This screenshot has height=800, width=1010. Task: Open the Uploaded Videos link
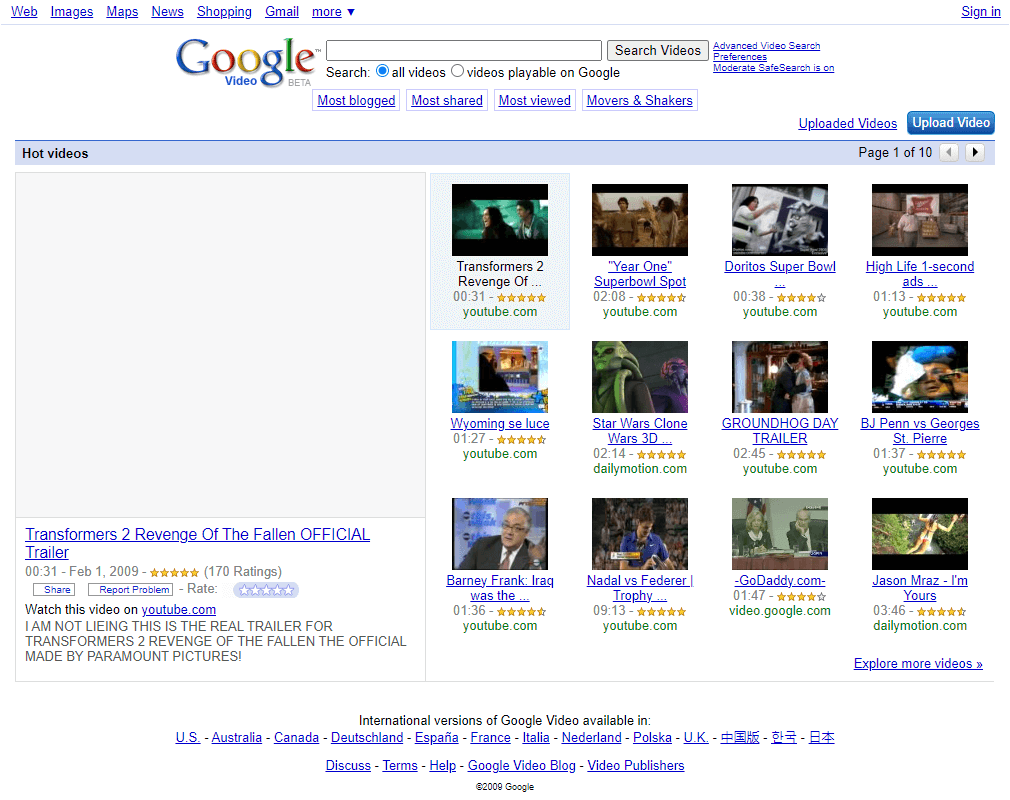[848, 123]
